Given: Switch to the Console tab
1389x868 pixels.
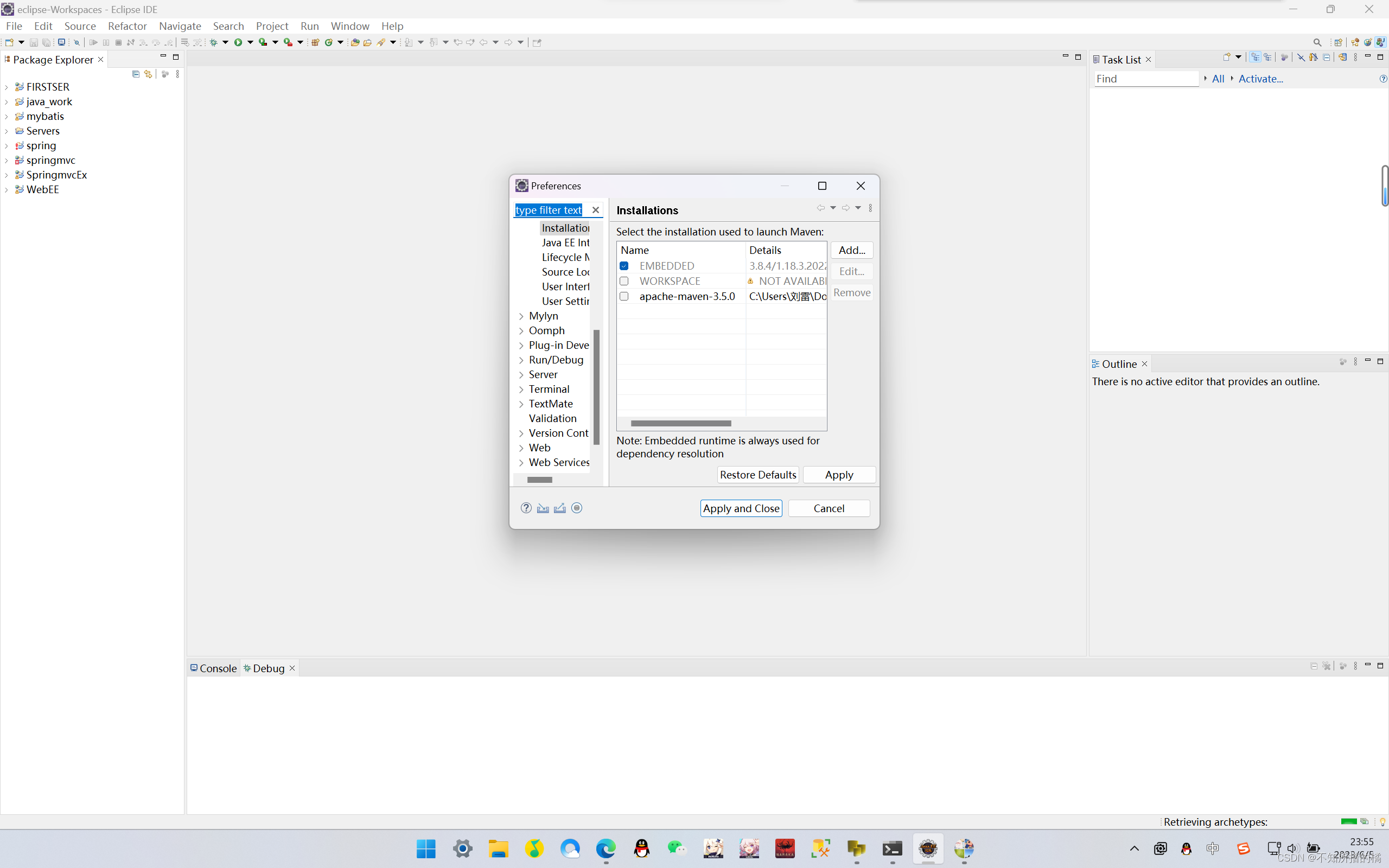Looking at the screenshot, I should click(213, 668).
